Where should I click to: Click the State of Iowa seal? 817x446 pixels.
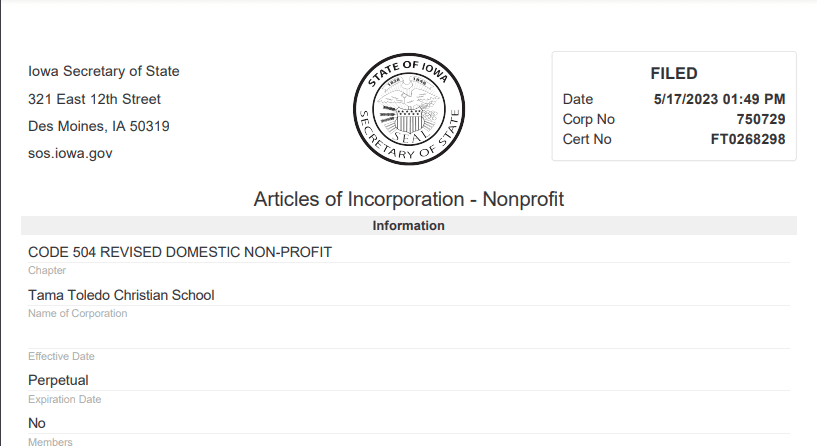[409, 110]
